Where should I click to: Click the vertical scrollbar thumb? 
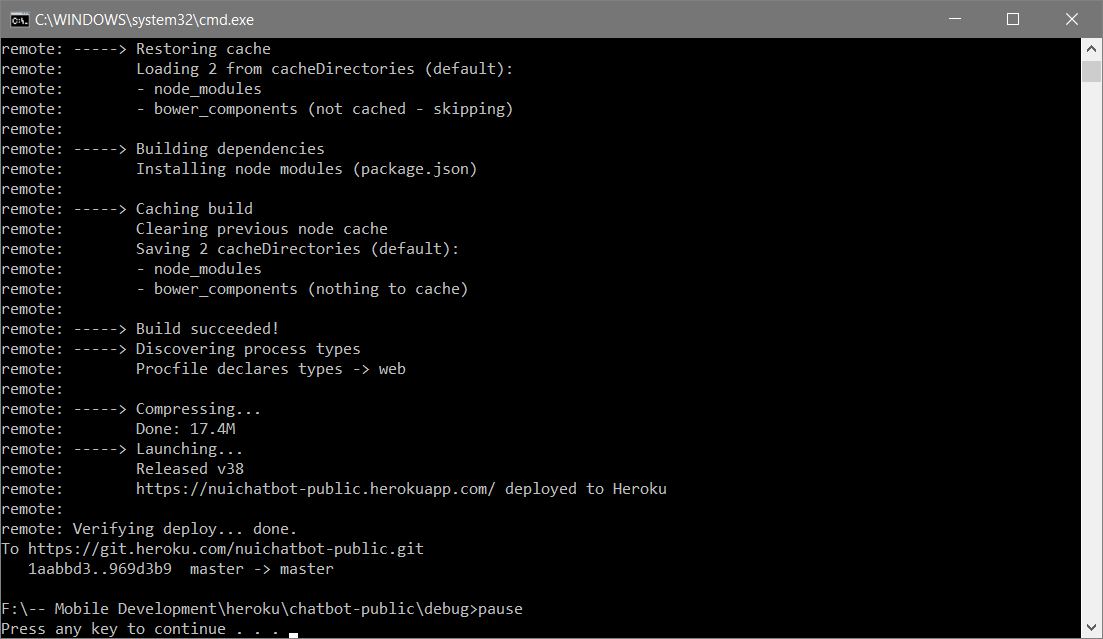pos(1091,72)
